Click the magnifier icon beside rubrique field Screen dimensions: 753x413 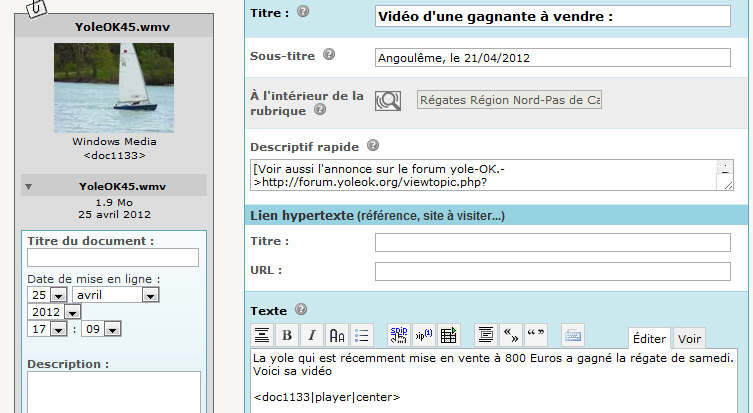[x=388, y=100]
